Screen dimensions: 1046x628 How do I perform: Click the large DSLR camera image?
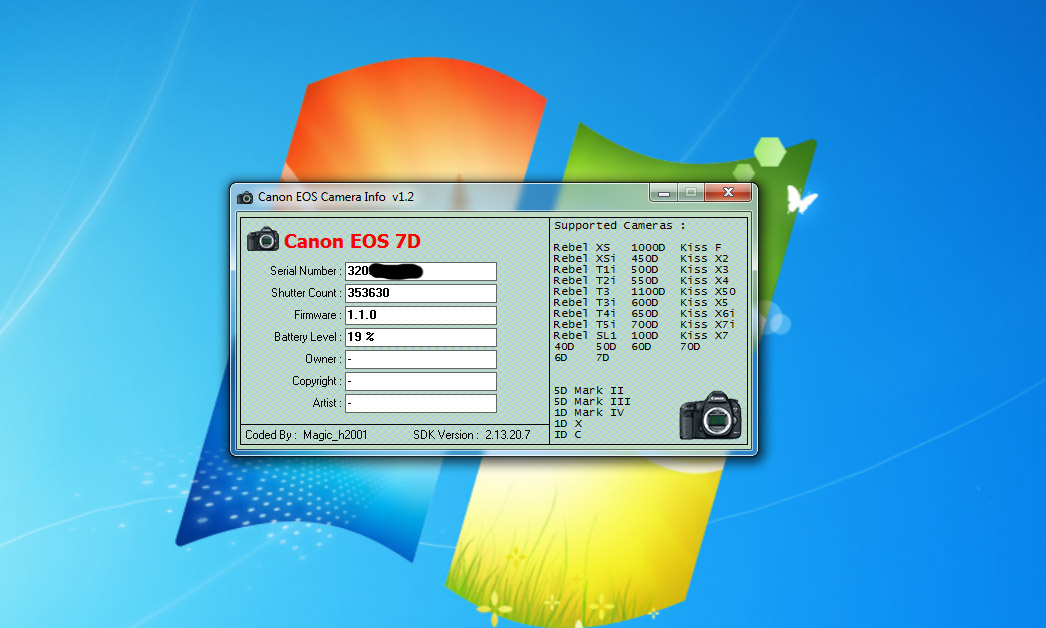(x=711, y=415)
